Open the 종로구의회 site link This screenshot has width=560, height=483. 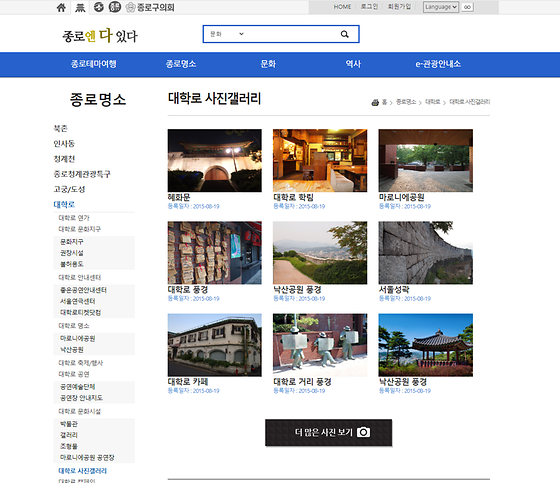point(150,7)
